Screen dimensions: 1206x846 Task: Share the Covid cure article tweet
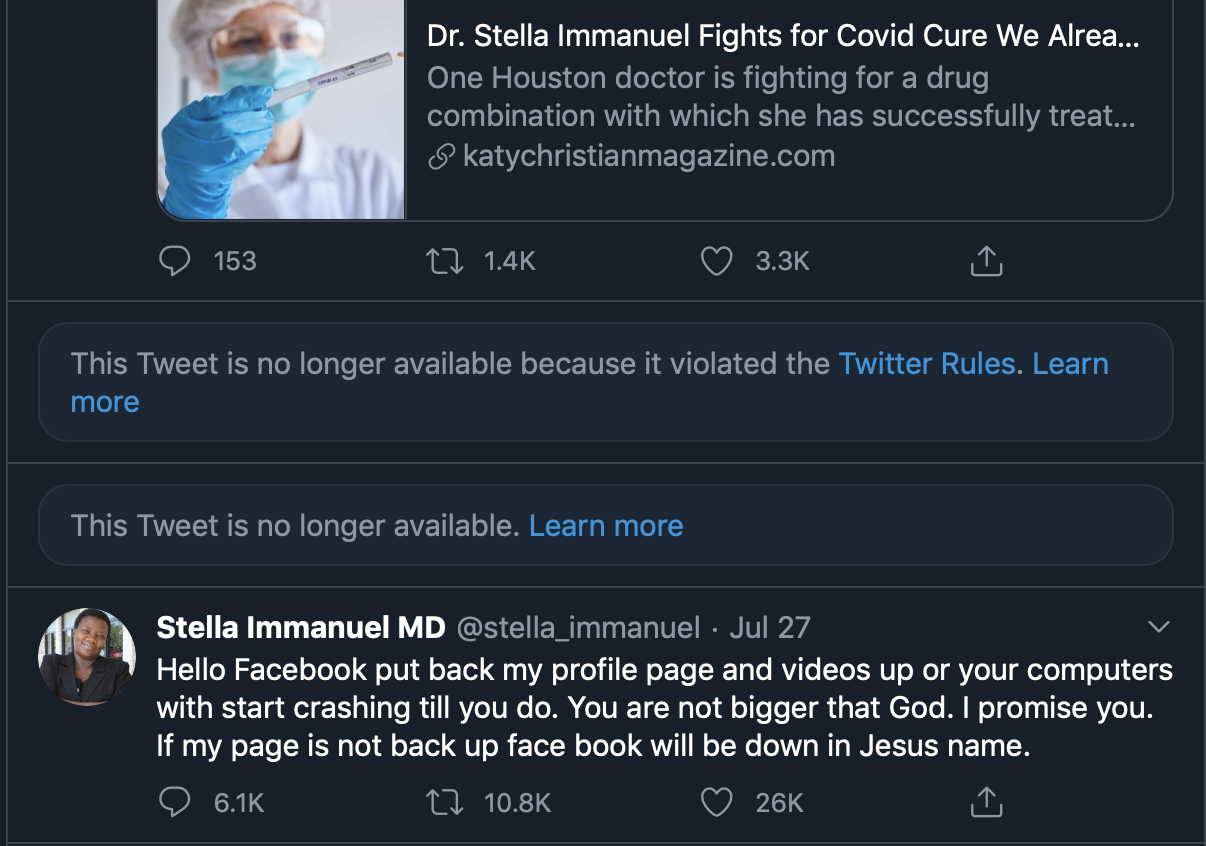(986, 261)
